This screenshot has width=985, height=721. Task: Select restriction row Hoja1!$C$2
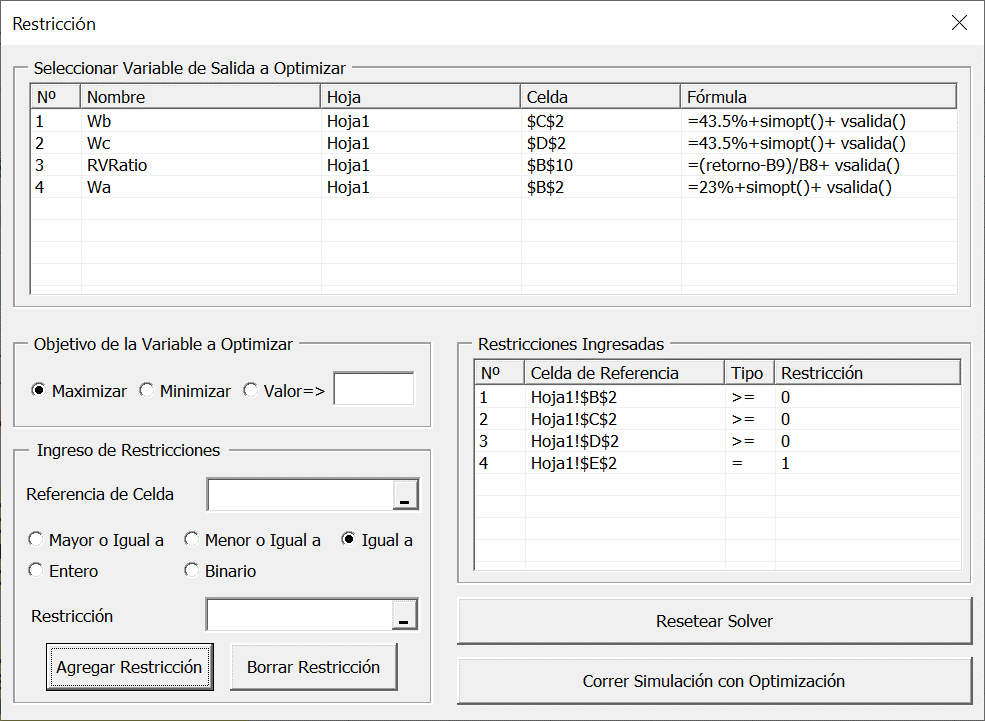(x=718, y=419)
